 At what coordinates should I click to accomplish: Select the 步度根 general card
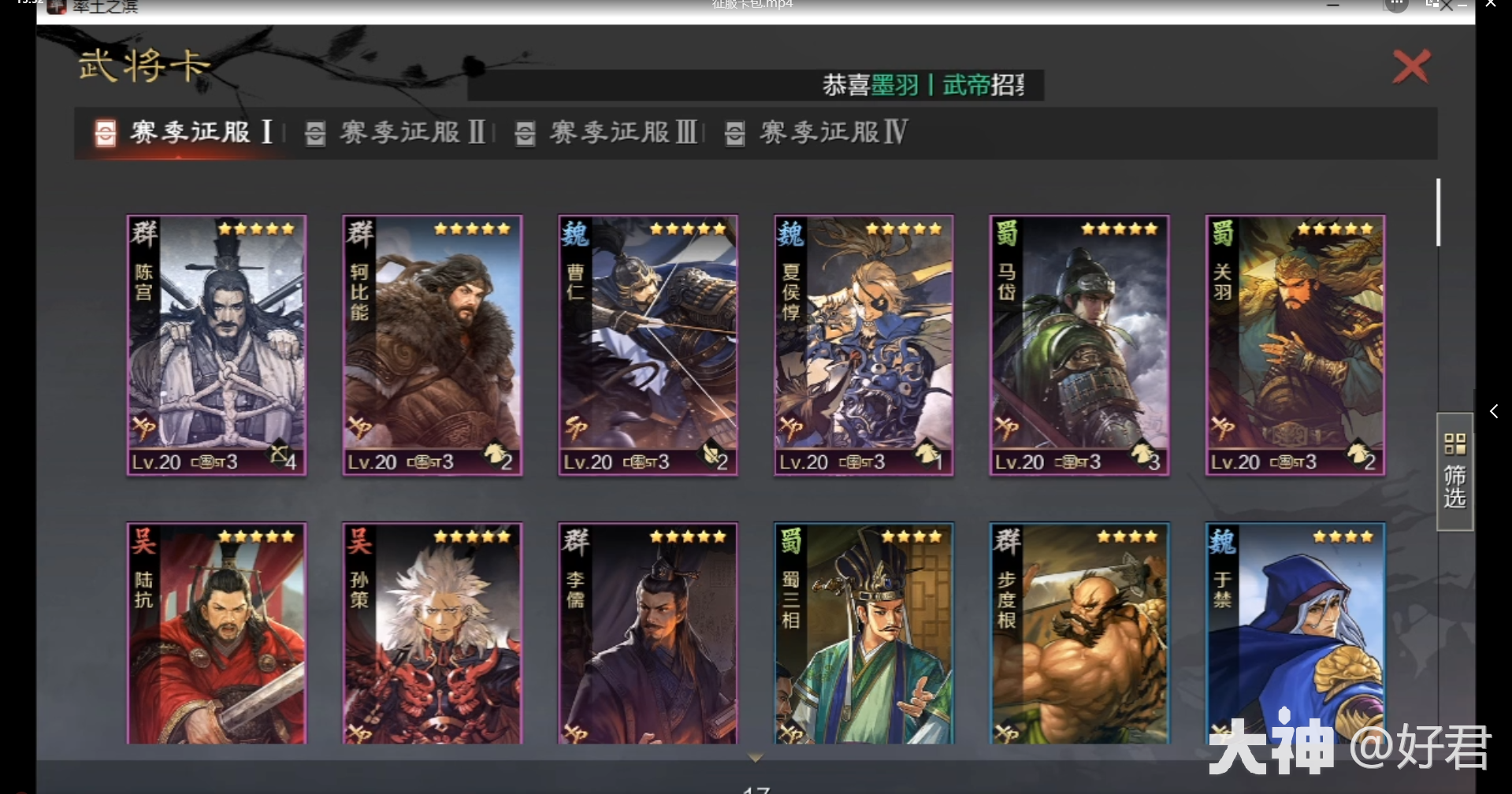click(x=1080, y=633)
